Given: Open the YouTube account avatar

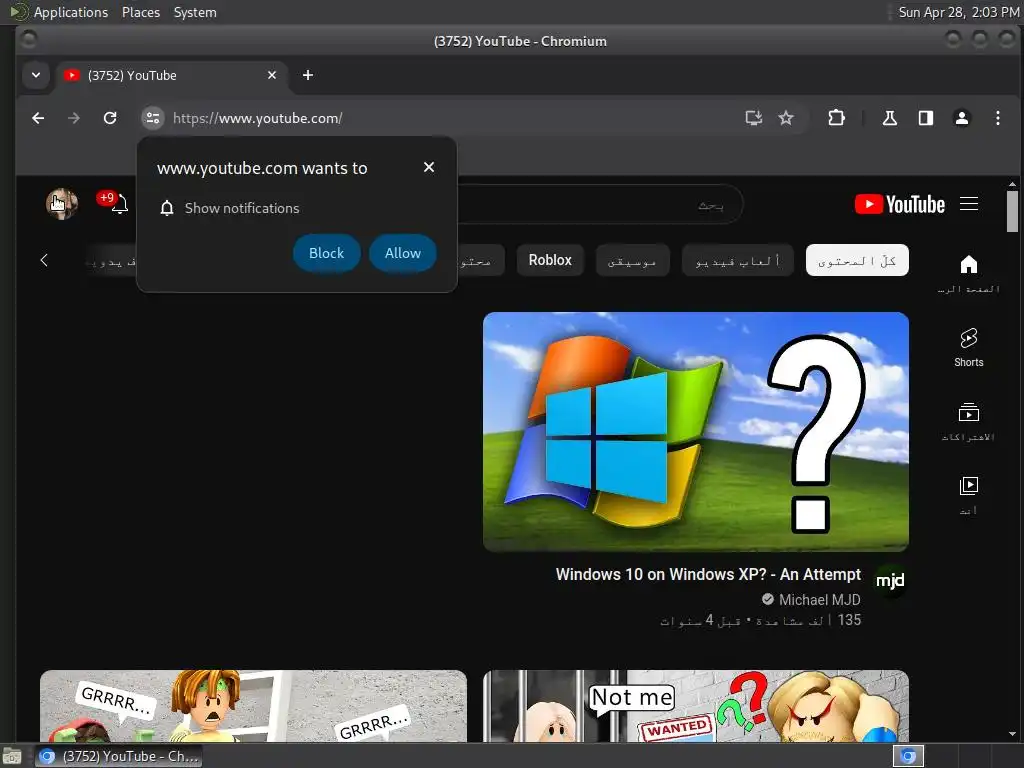Looking at the screenshot, I should [x=62, y=204].
